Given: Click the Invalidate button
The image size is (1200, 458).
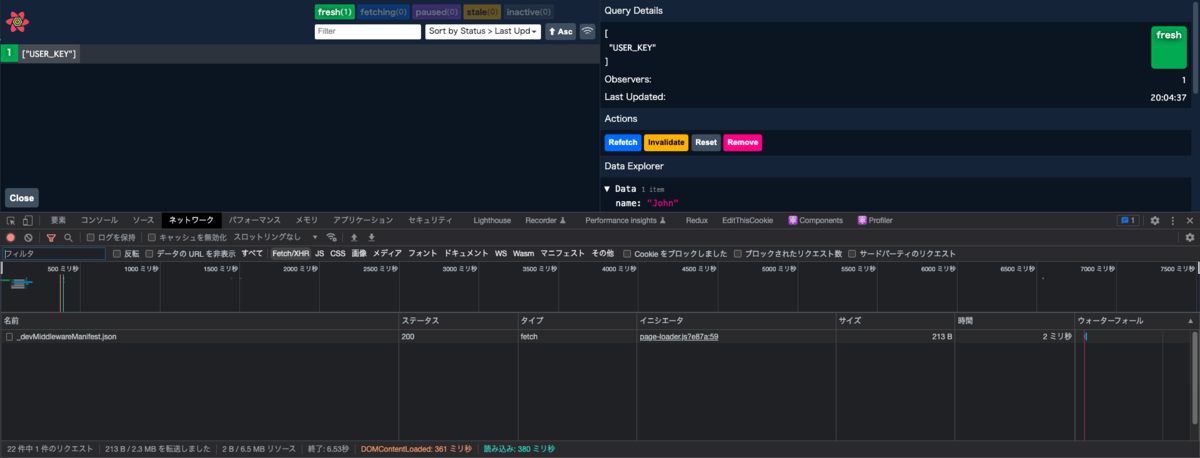Looking at the screenshot, I should [666, 143].
